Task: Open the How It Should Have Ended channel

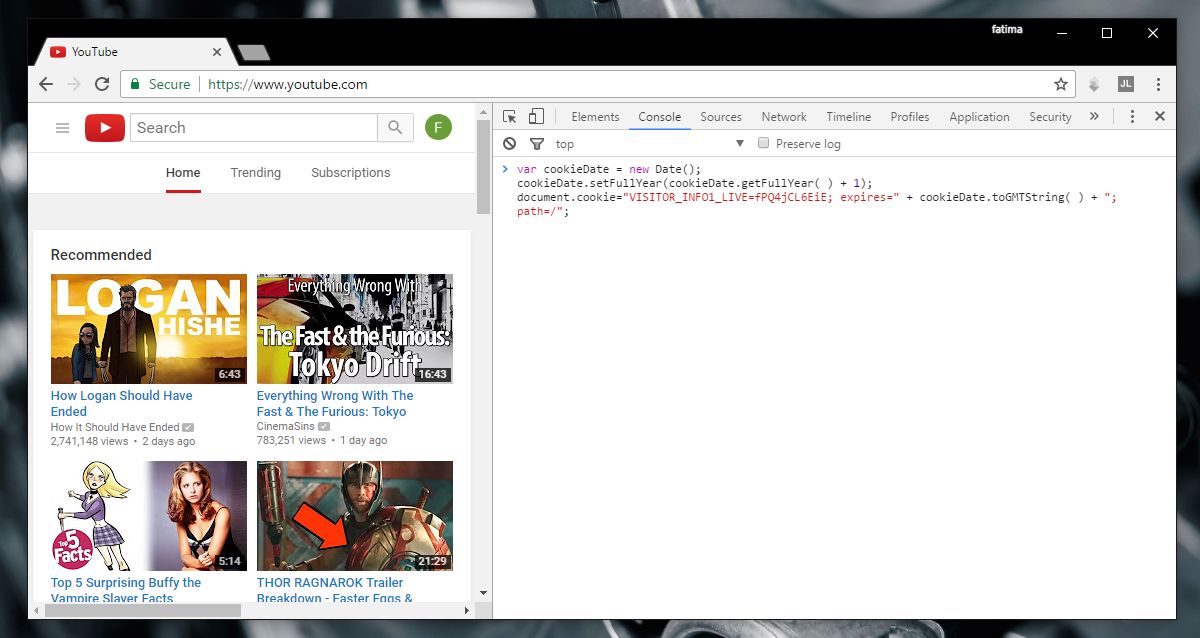Action: [x=115, y=427]
